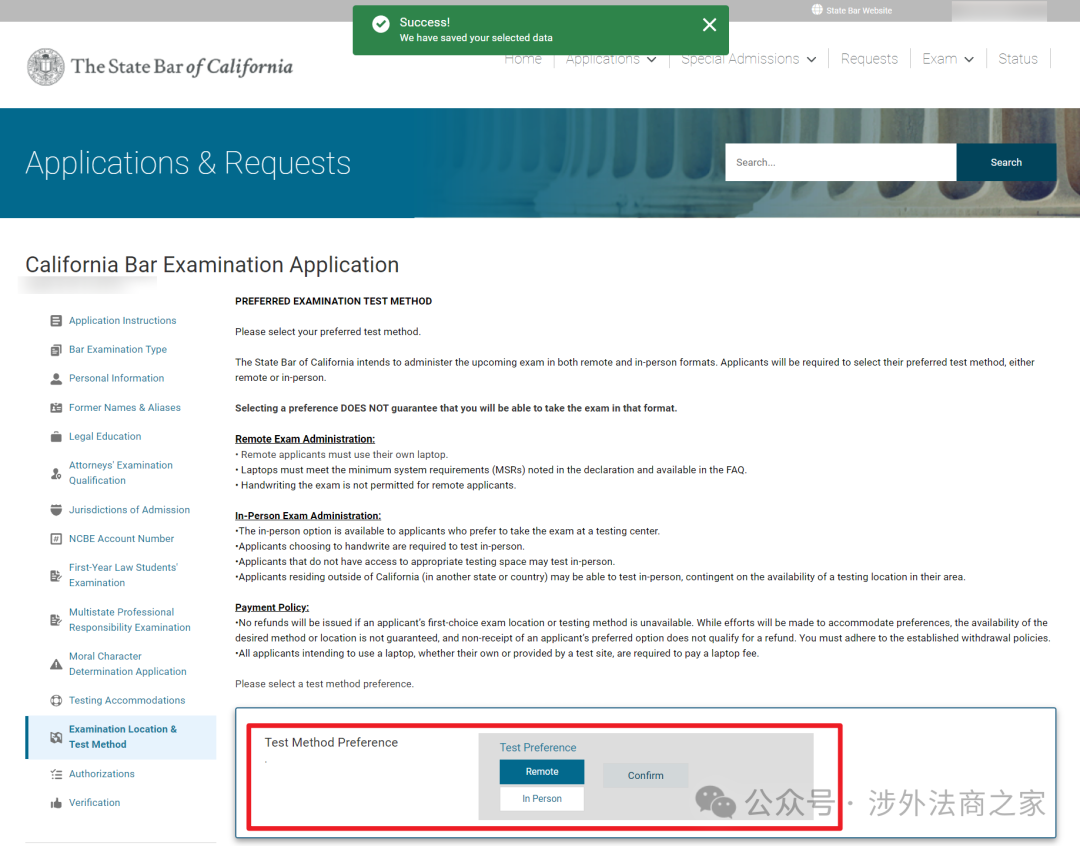Image resolution: width=1080 pixels, height=846 pixels.
Task: Click the 'Applications & Requests' banner title
Action: tap(188, 163)
